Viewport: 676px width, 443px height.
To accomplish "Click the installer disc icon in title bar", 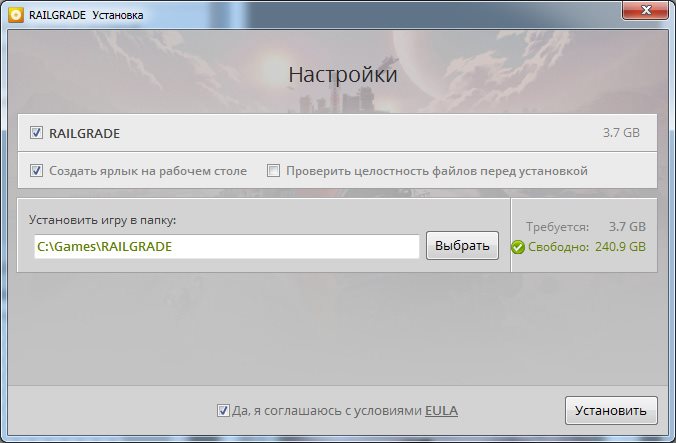I will (16, 15).
